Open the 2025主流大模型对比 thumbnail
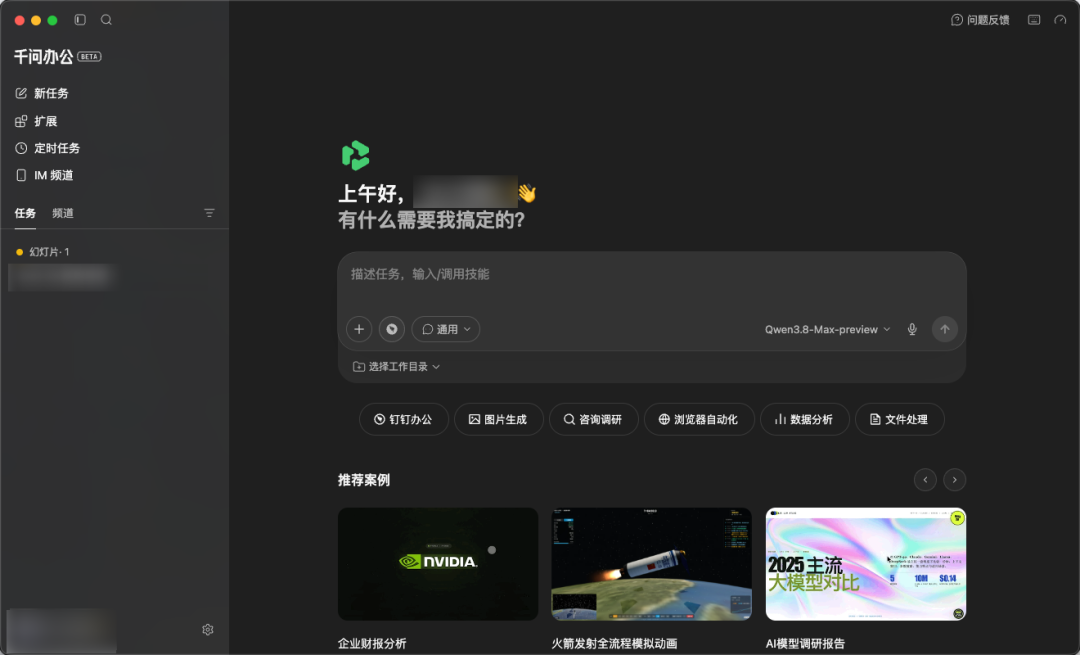Image resolution: width=1080 pixels, height=655 pixels. tap(866, 564)
